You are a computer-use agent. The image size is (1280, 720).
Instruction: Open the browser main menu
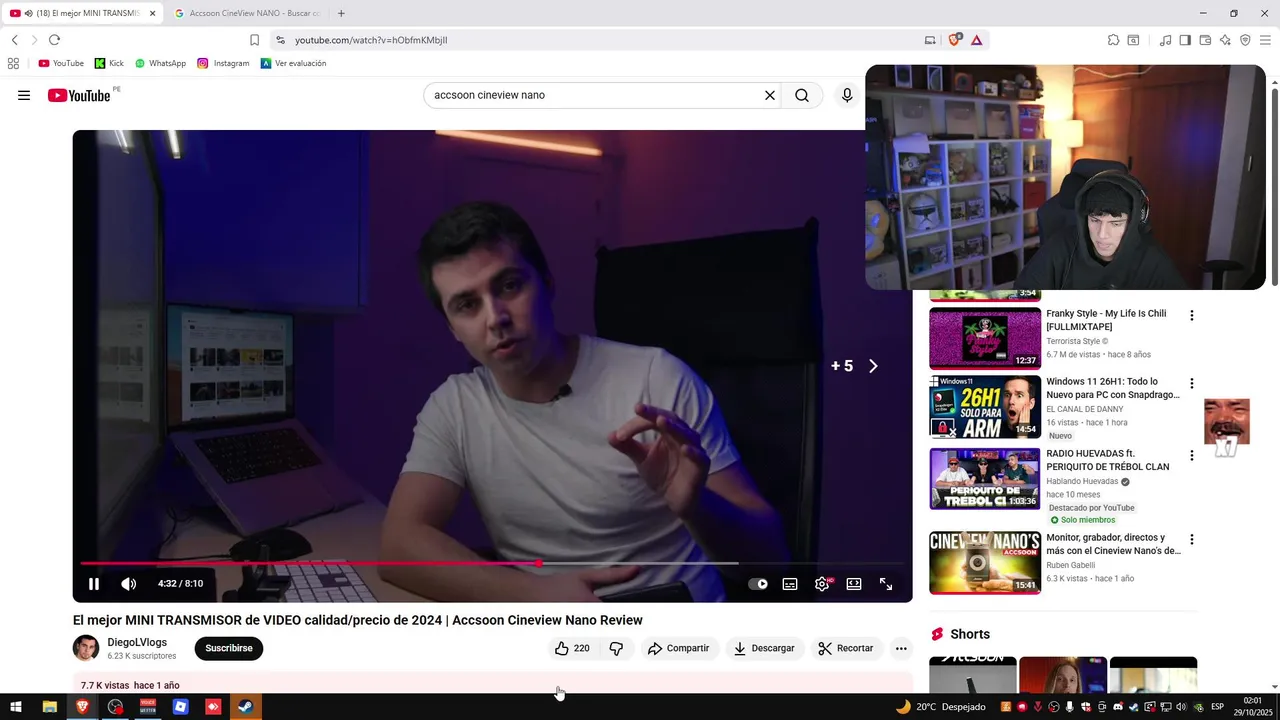[1265, 40]
